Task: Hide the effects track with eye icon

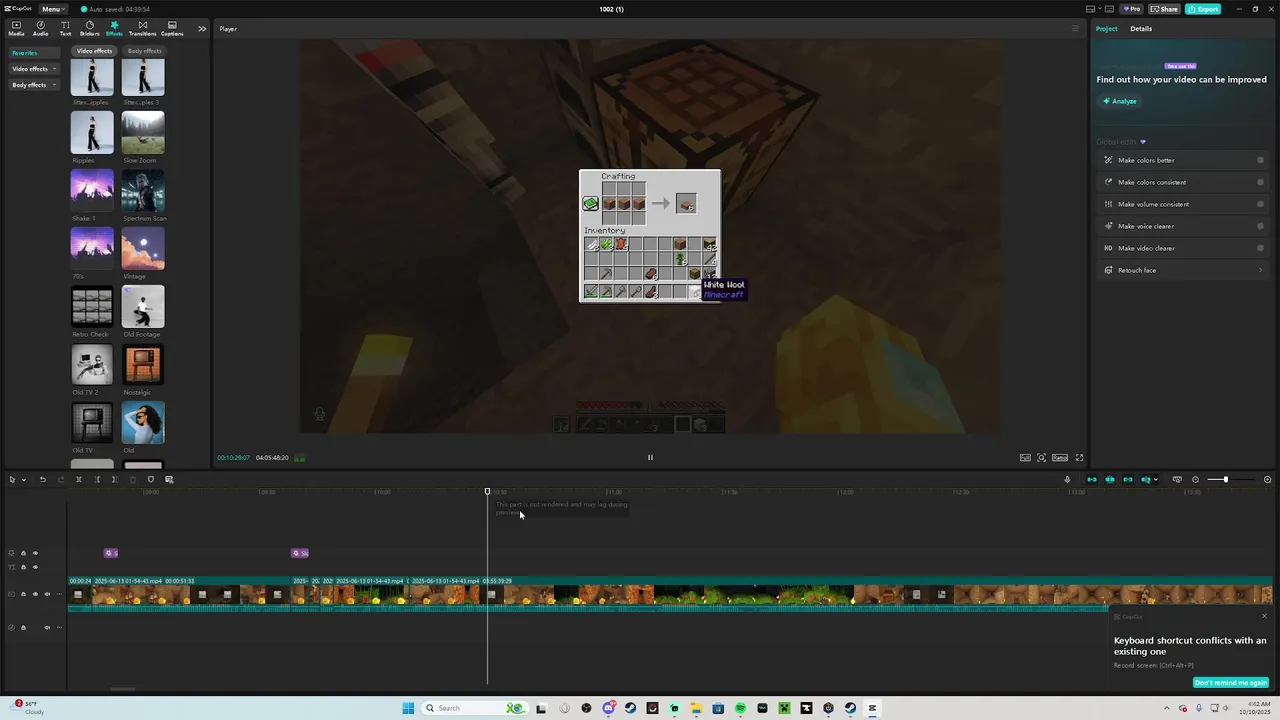Action: point(35,553)
